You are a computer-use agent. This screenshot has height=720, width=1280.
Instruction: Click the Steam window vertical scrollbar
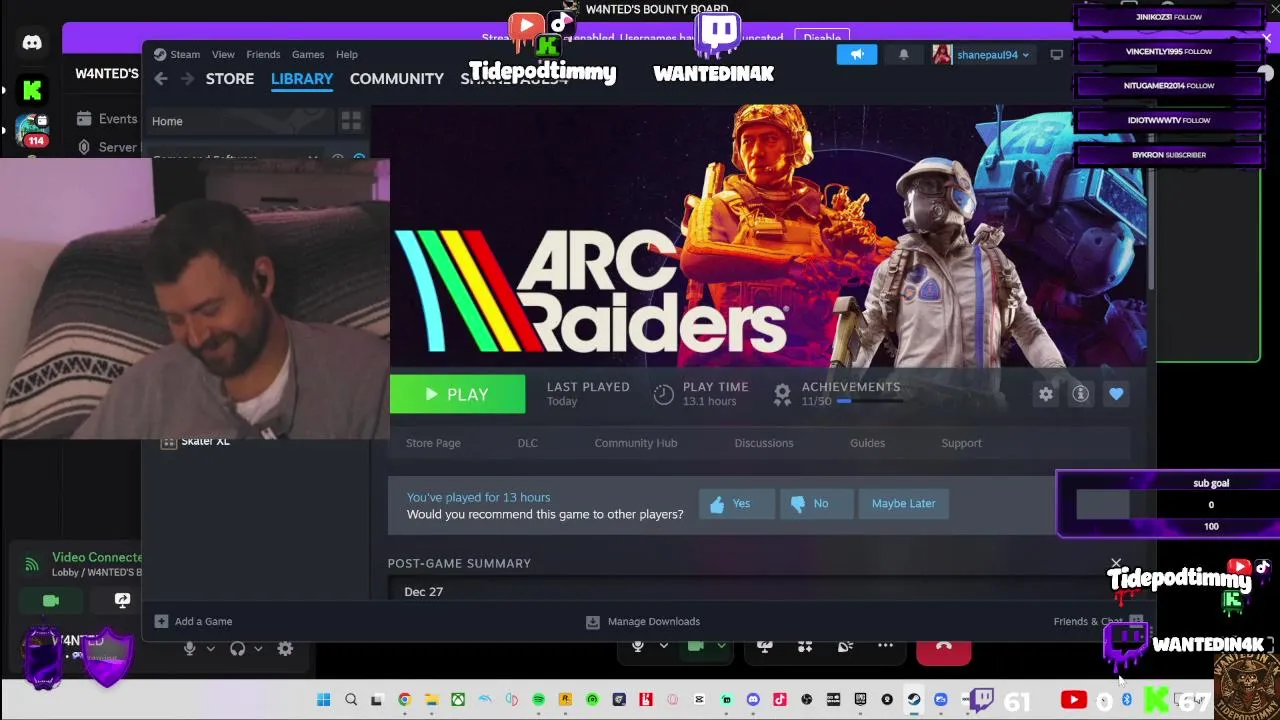coord(1151,230)
